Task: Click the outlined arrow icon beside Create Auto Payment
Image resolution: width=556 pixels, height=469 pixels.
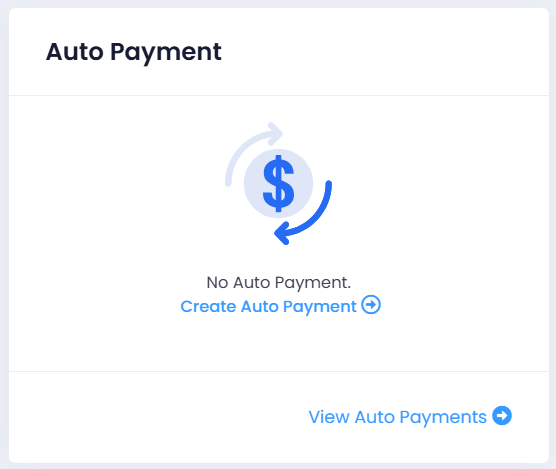Action: point(371,305)
